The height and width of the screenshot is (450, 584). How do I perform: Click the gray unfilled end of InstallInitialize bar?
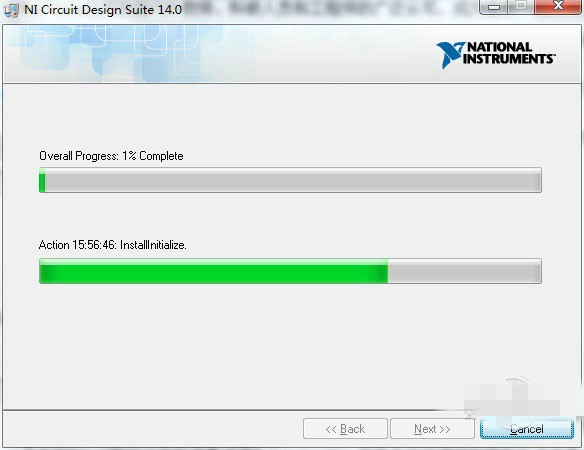(x=464, y=271)
